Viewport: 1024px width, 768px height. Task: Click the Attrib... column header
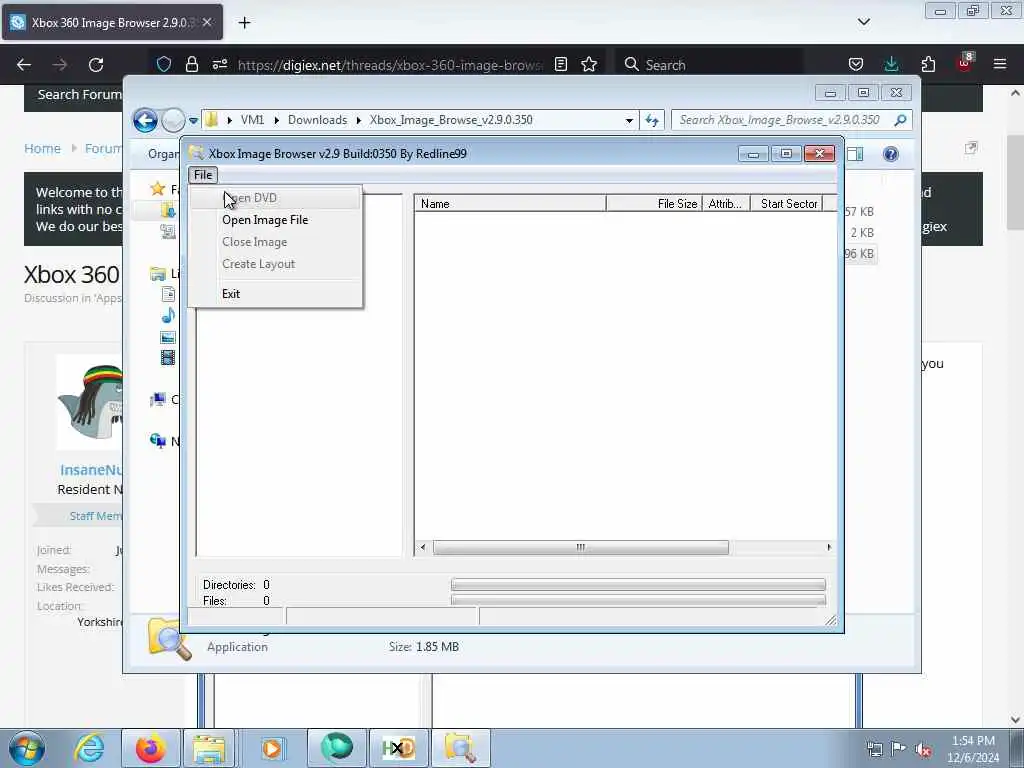pyautogui.click(x=726, y=204)
